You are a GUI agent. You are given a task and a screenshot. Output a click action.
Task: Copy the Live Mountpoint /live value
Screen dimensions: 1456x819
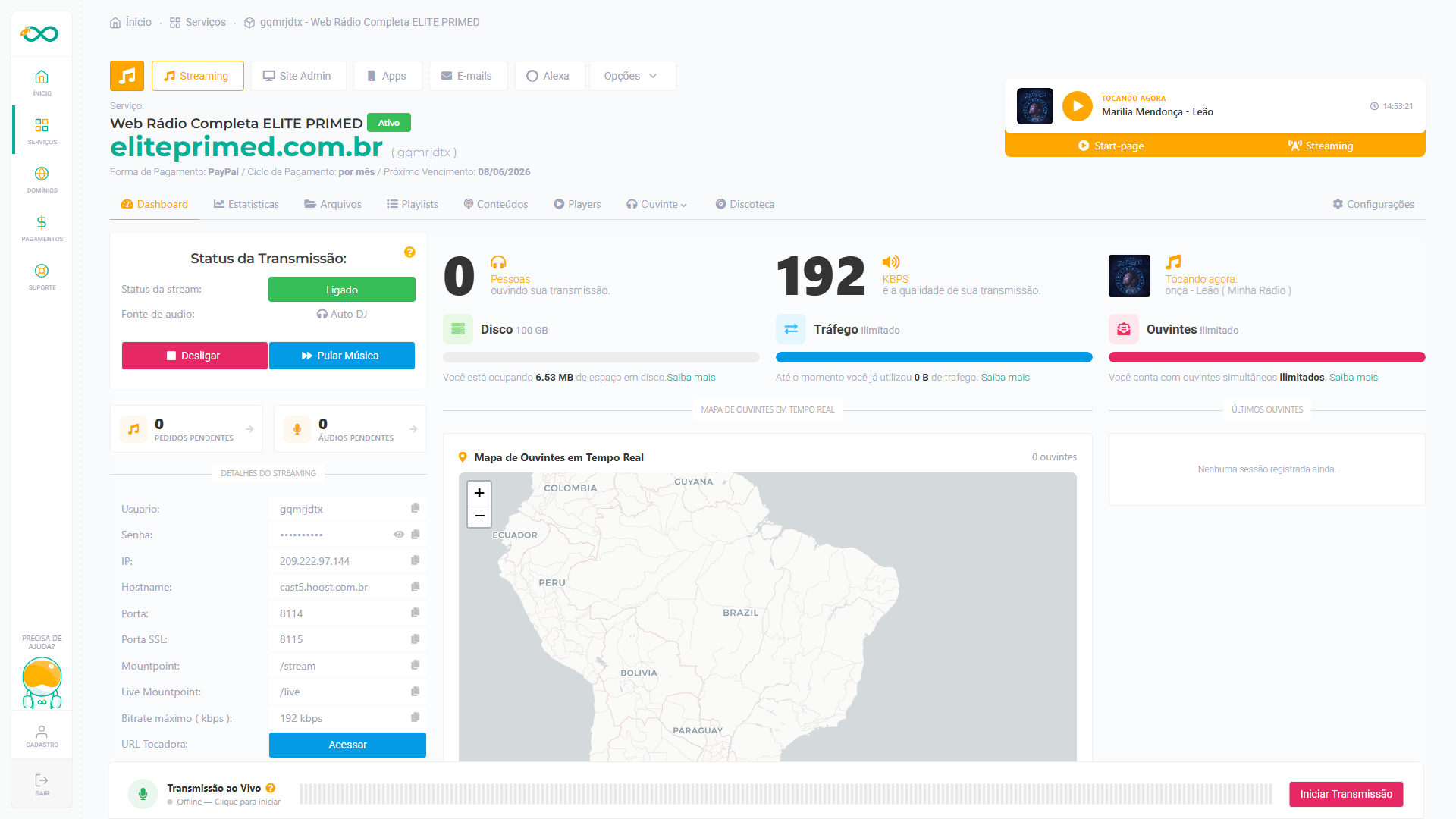[x=416, y=692]
